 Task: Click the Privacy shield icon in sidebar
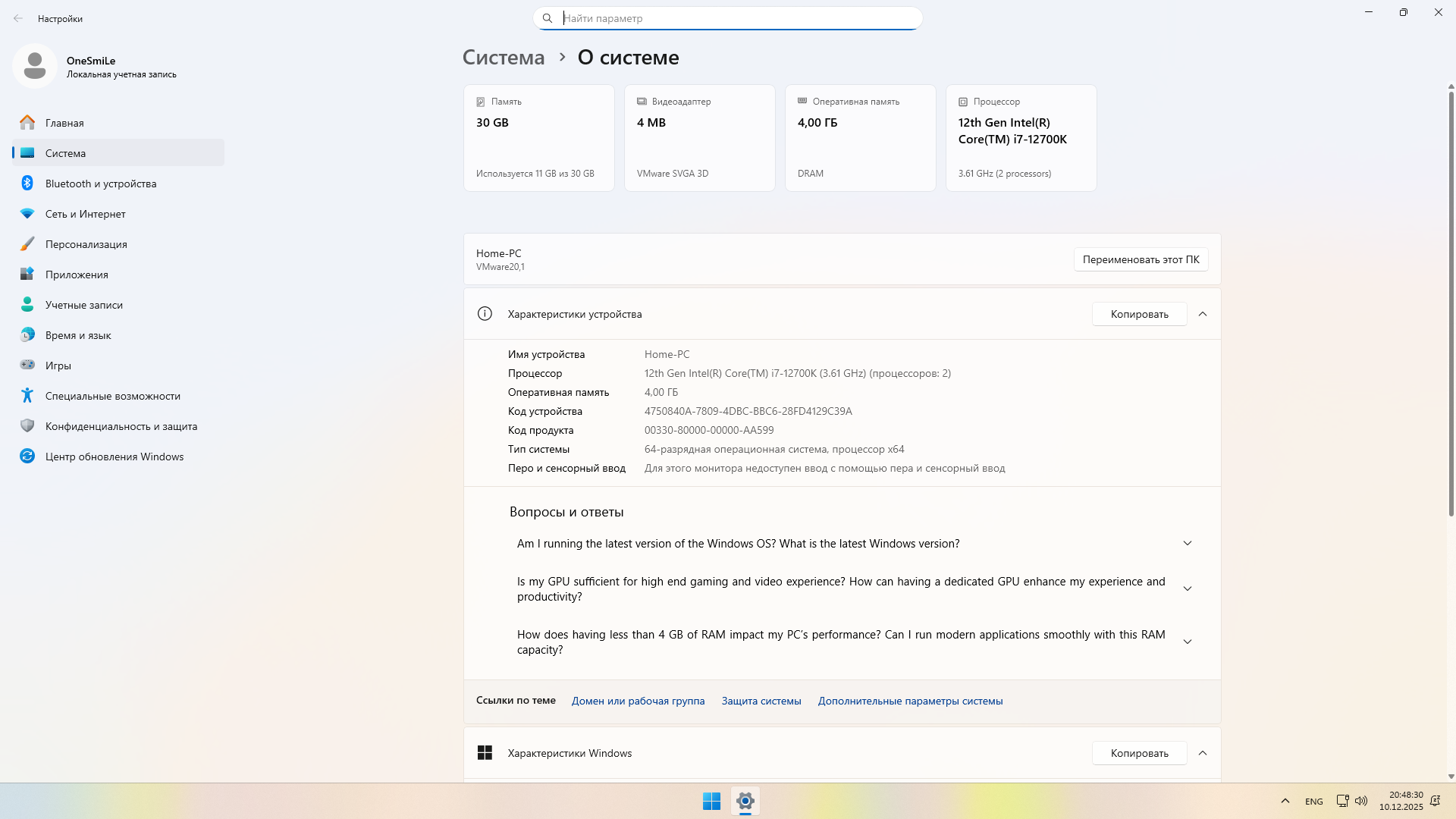tap(27, 426)
